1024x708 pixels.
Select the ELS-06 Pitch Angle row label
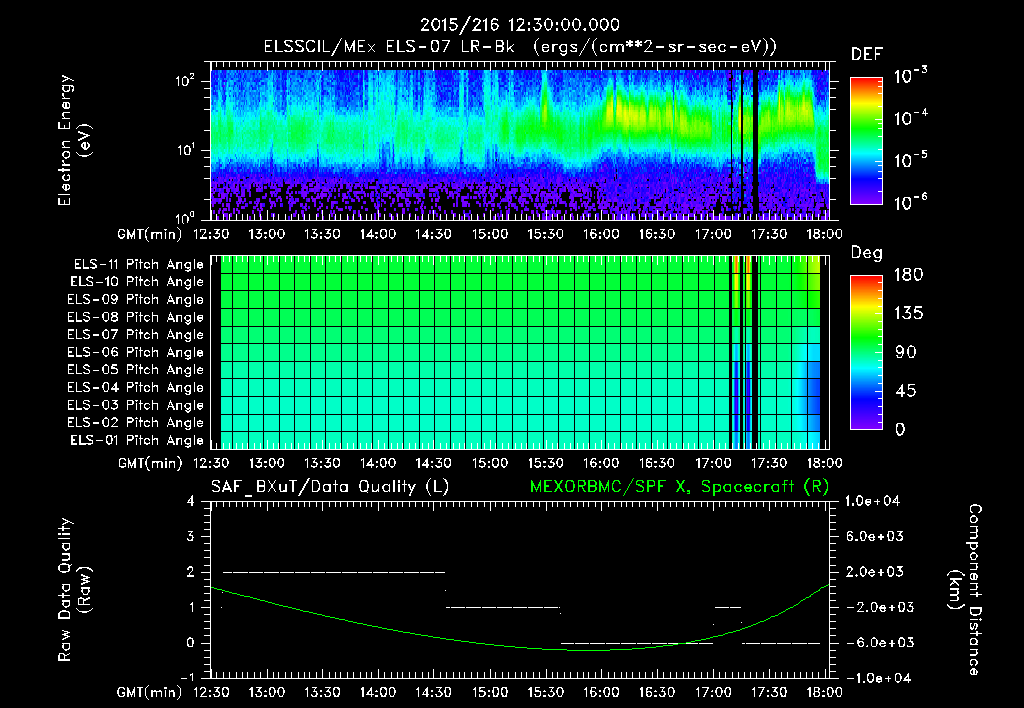(136, 352)
